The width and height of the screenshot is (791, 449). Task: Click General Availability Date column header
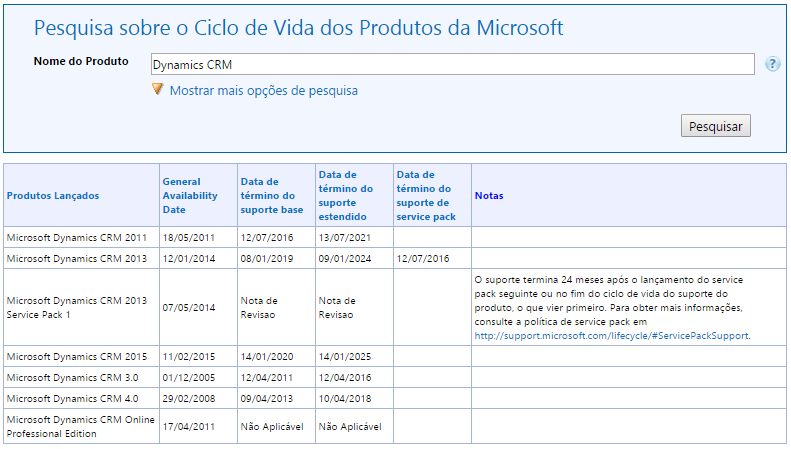190,196
